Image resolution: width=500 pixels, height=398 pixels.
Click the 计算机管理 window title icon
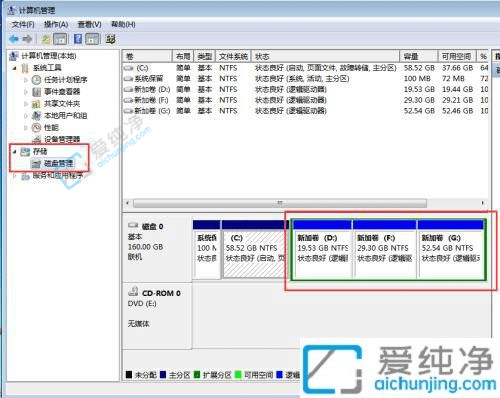[12, 10]
